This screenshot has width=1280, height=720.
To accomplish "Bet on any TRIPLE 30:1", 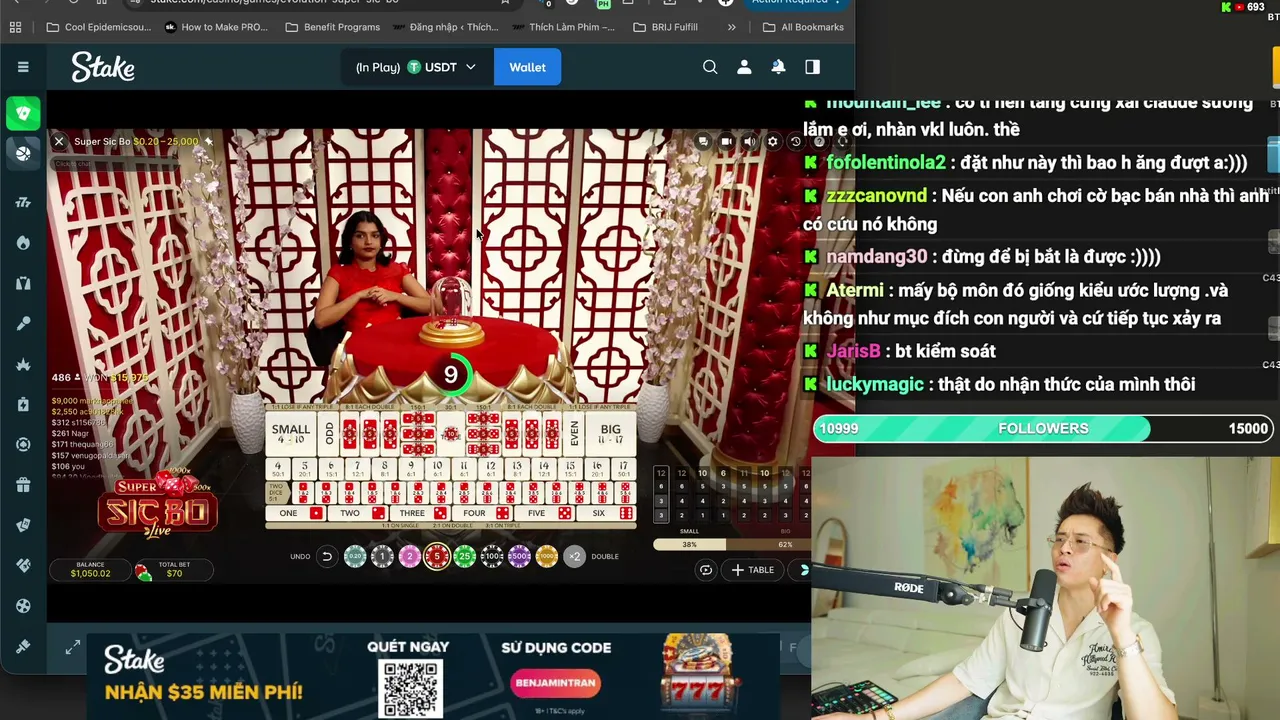I will (x=450, y=434).
